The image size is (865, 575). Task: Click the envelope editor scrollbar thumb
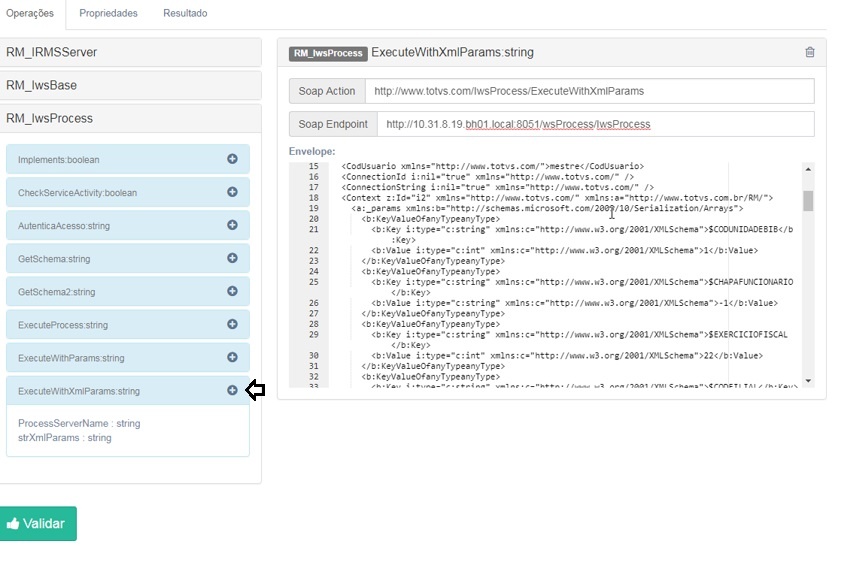pos(808,201)
